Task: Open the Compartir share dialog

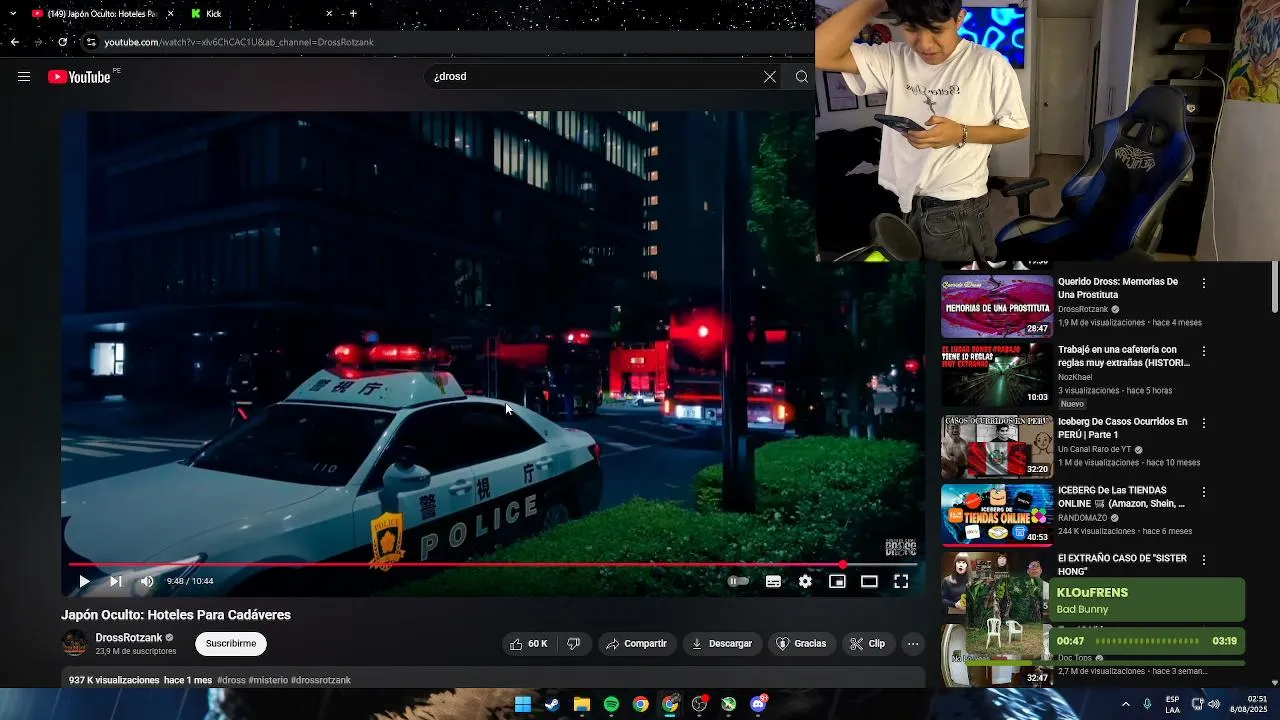Action: (x=636, y=644)
